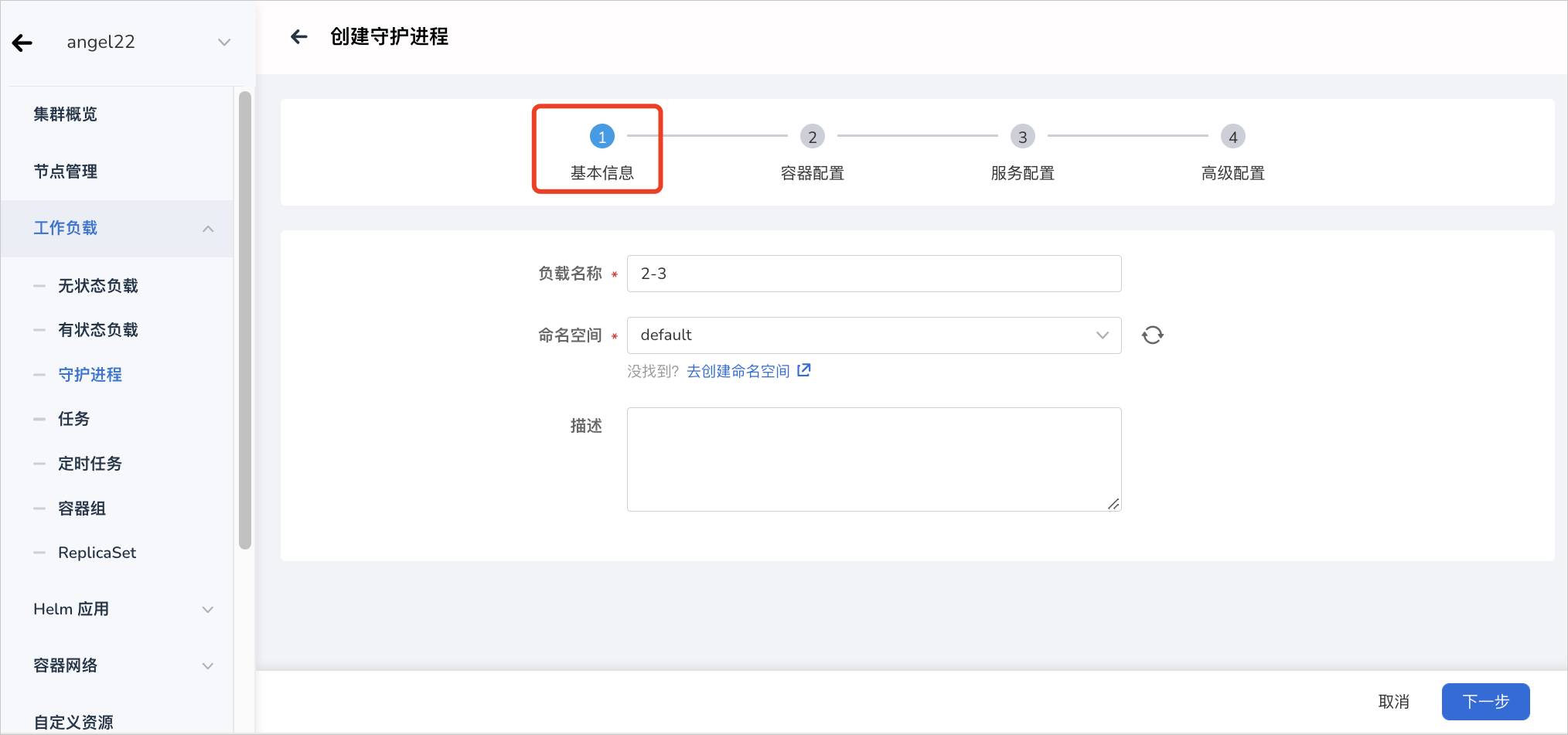Screen dimensions: 1568x735
Task: Open 集群概览 in the sidebar
Action: point(66,114)
